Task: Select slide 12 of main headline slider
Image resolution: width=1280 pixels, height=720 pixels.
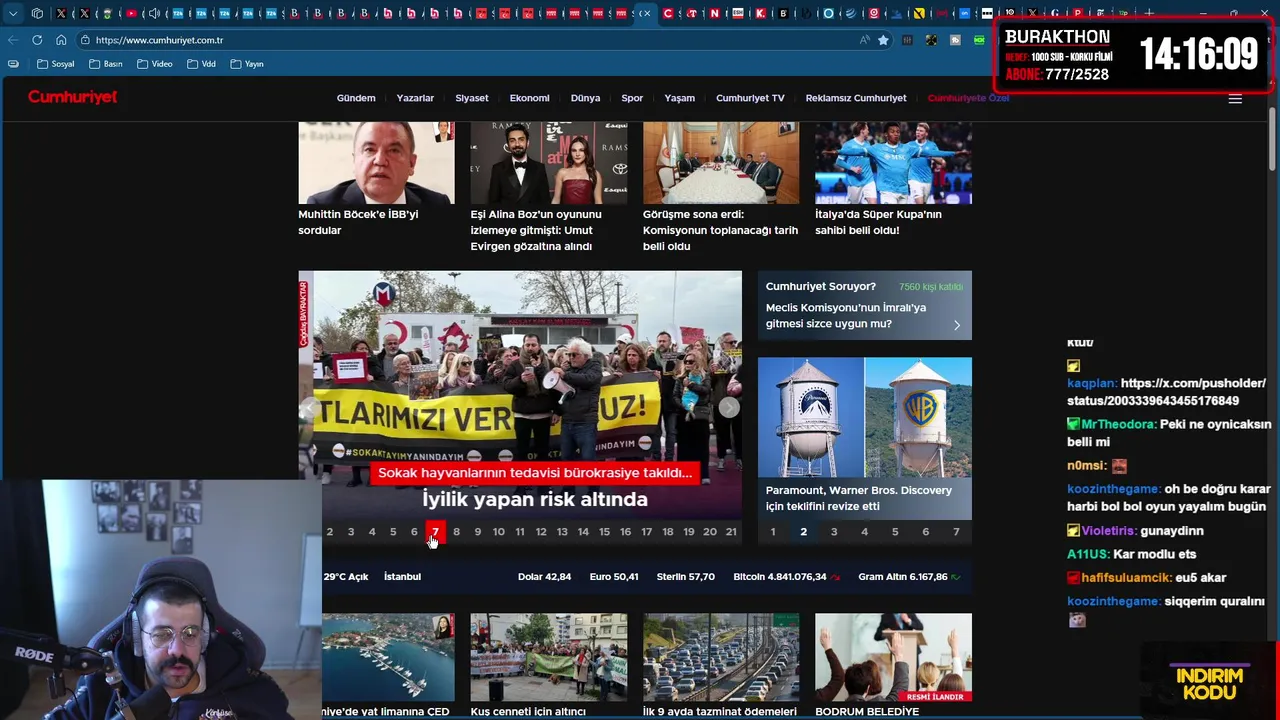Action: [x=541, y=532]
